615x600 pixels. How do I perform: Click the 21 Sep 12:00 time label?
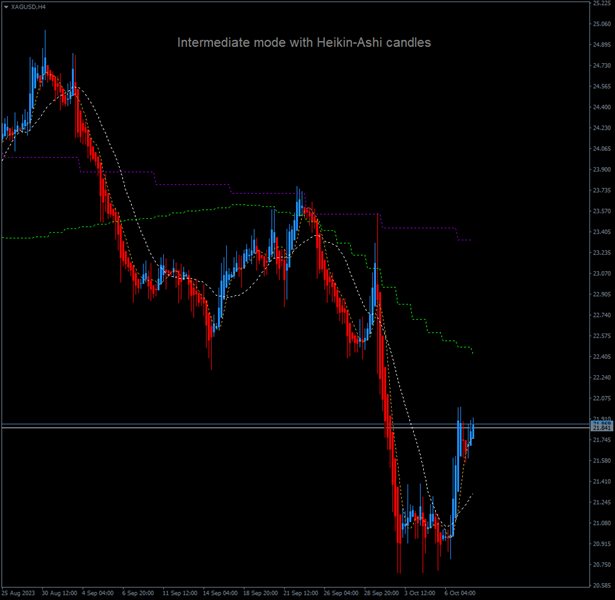[x=301, y=593]
